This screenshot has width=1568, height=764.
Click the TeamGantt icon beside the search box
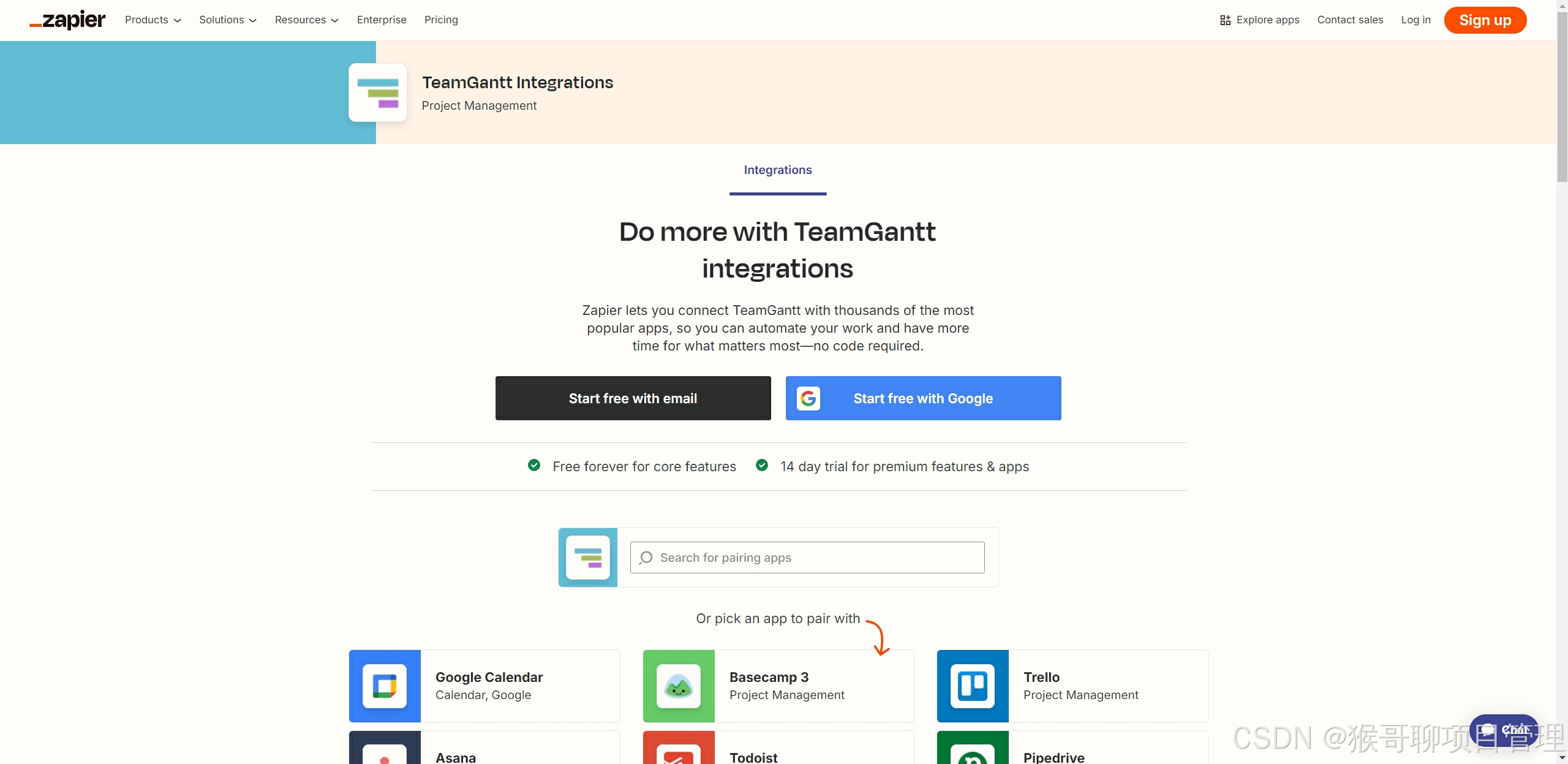588,558
